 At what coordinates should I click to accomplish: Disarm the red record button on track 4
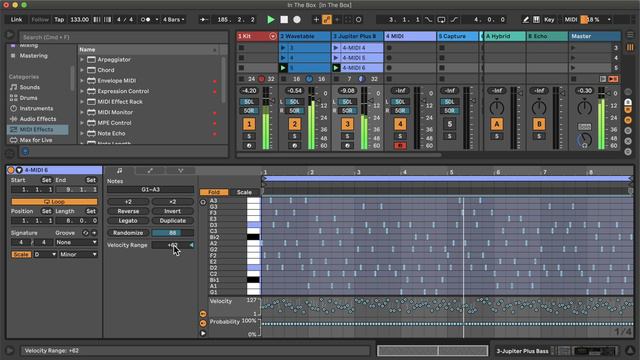[x=400, y=146]
